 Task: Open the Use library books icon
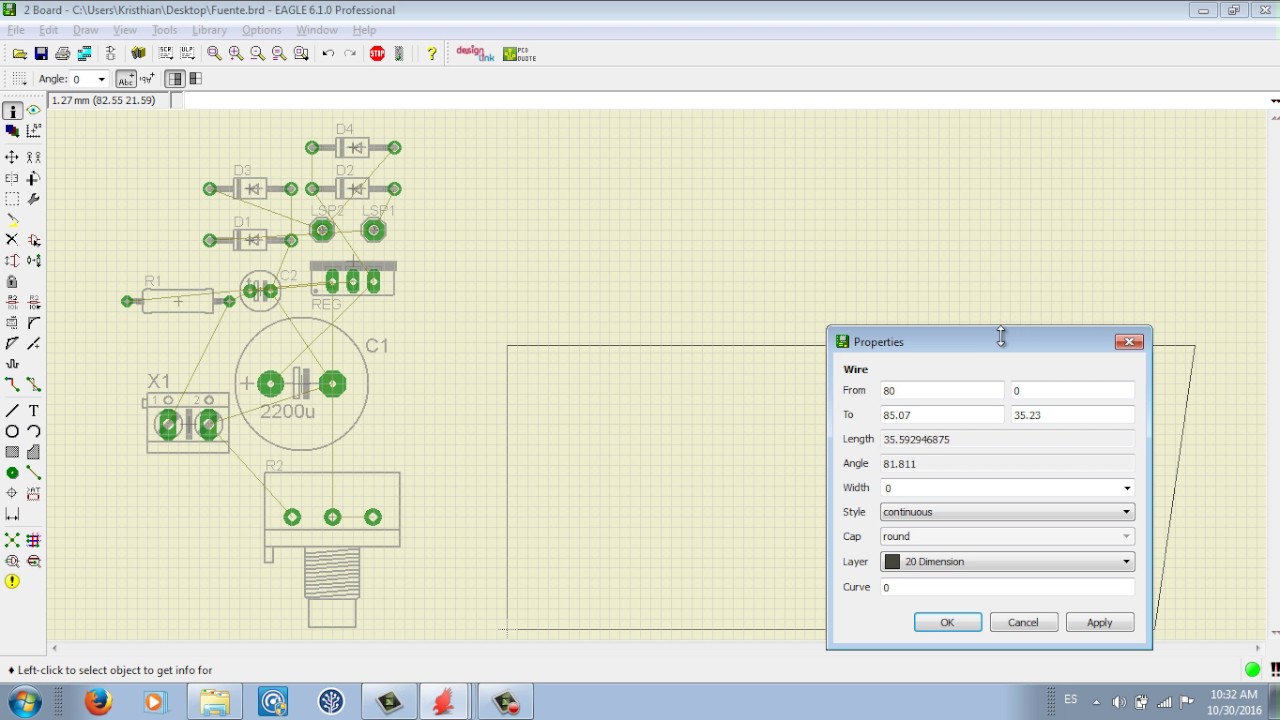click(x=138, y=53)
